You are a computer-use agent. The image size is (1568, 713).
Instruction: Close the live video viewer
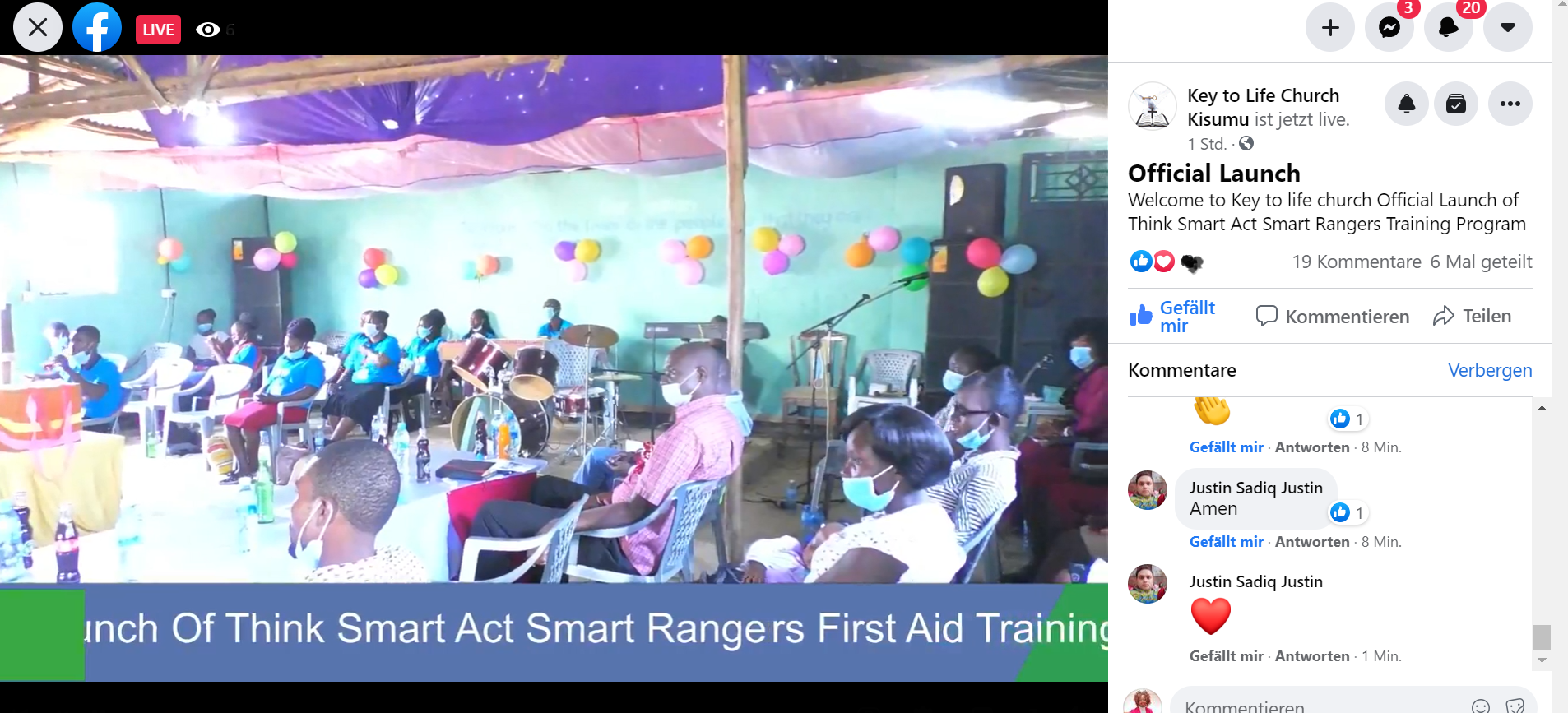click(38, 27)
